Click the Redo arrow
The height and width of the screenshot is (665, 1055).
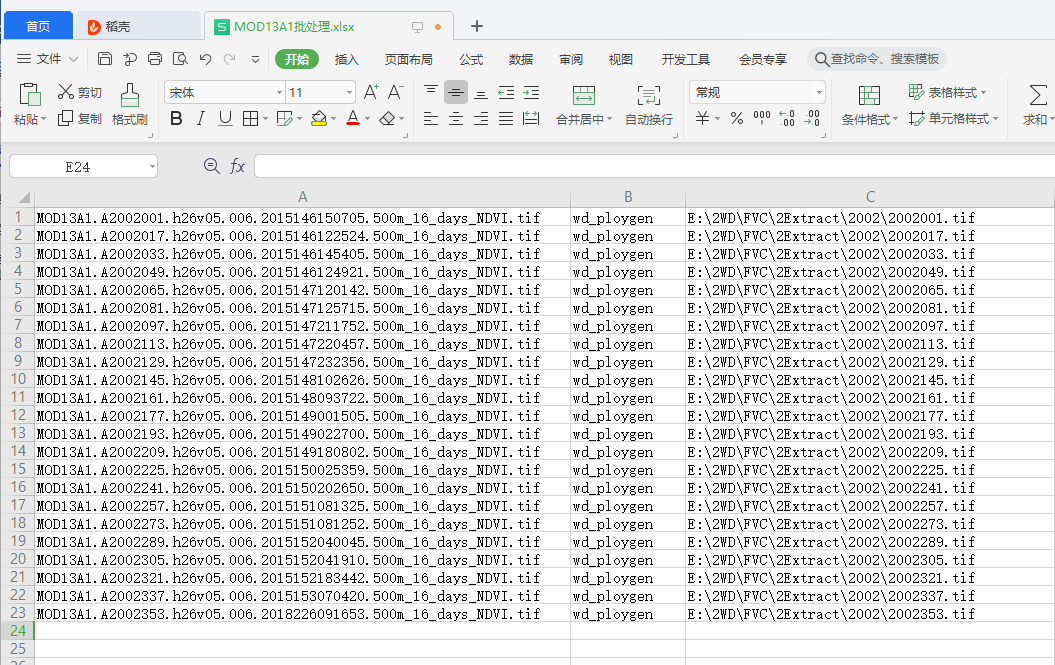pos(229,59)
